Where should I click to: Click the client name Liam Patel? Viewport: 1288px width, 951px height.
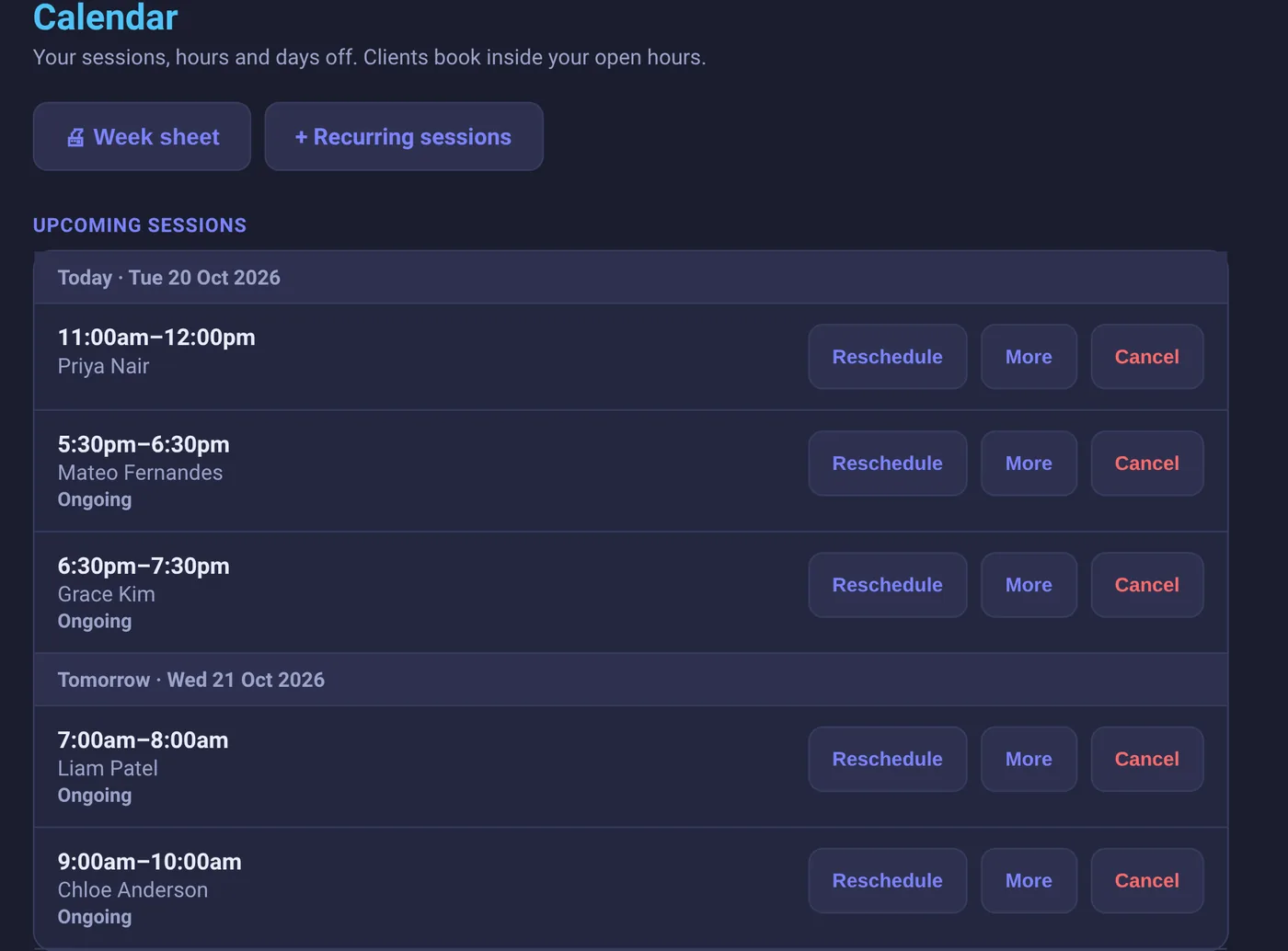108,768
